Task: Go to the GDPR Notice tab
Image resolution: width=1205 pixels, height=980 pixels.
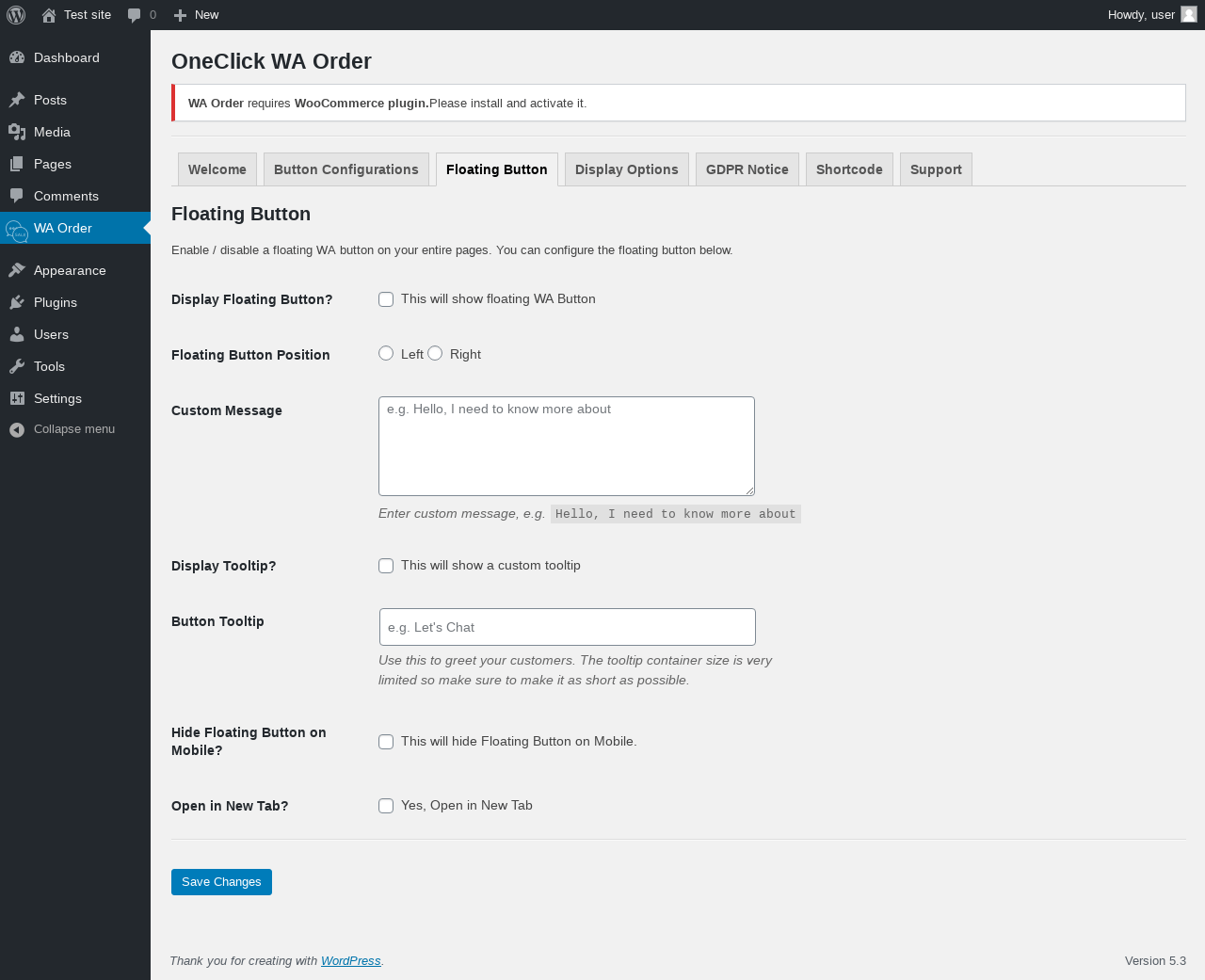Action: (x=747, y=169)
